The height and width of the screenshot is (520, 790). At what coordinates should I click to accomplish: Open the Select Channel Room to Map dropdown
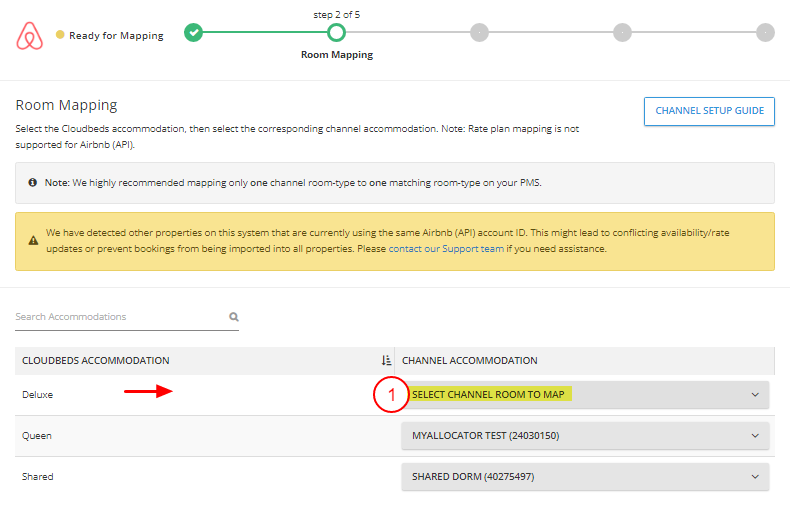click(585, 395)
